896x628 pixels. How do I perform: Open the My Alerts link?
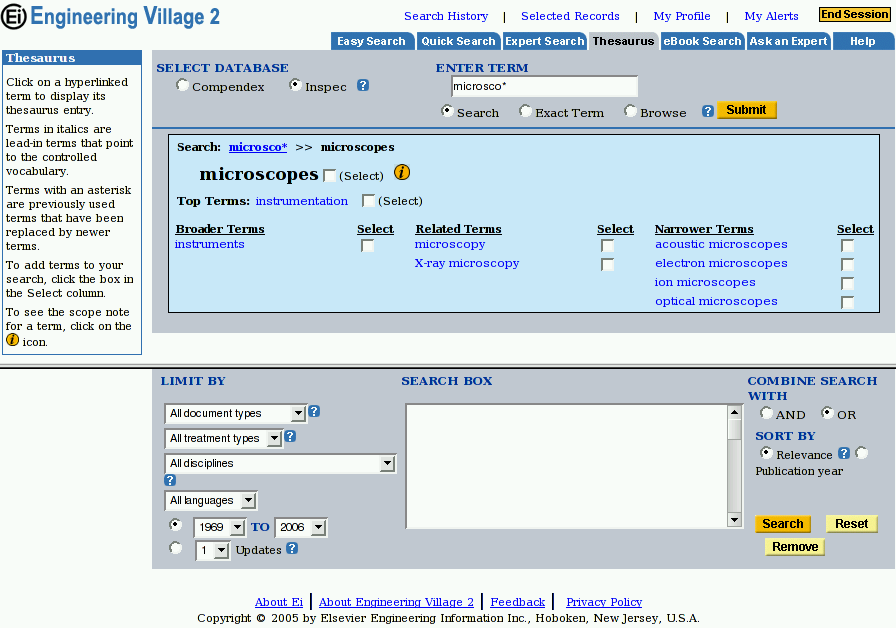click(x=771, y=16)
